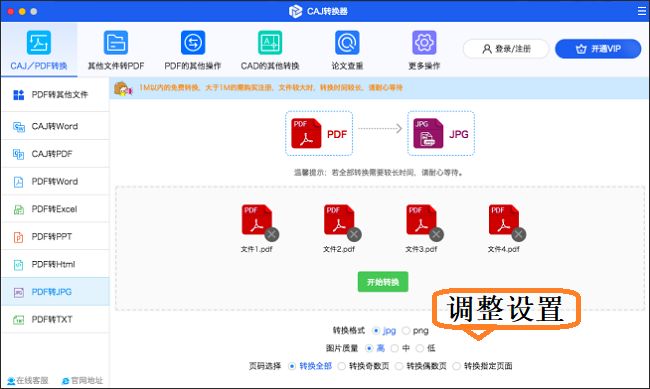Select PDF转Html in the sidebar
650x389 pixels.
coord(55,264)
